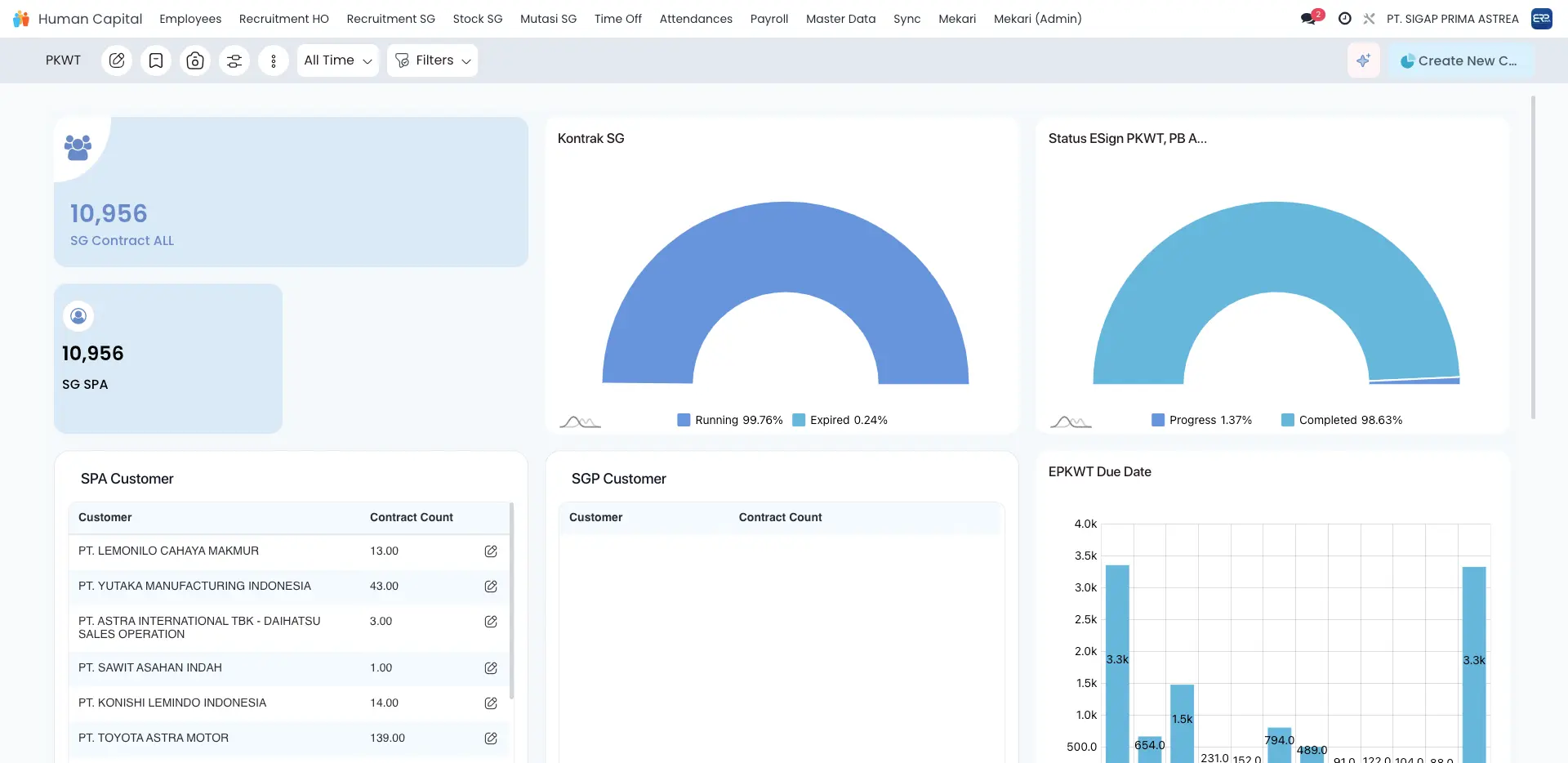Open the Payroll menu
The height and width of the screenshot is (763, 1568).
[768, 19]
